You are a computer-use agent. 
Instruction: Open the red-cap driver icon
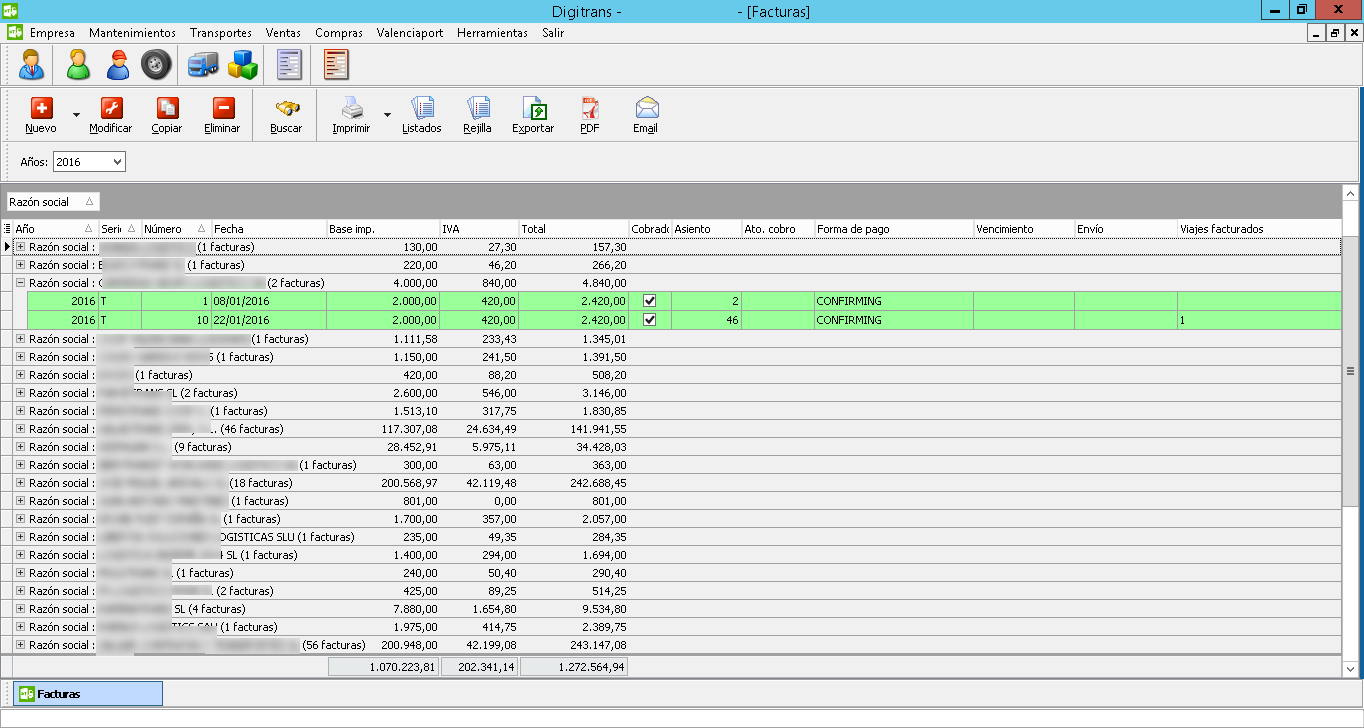[118, 66]
